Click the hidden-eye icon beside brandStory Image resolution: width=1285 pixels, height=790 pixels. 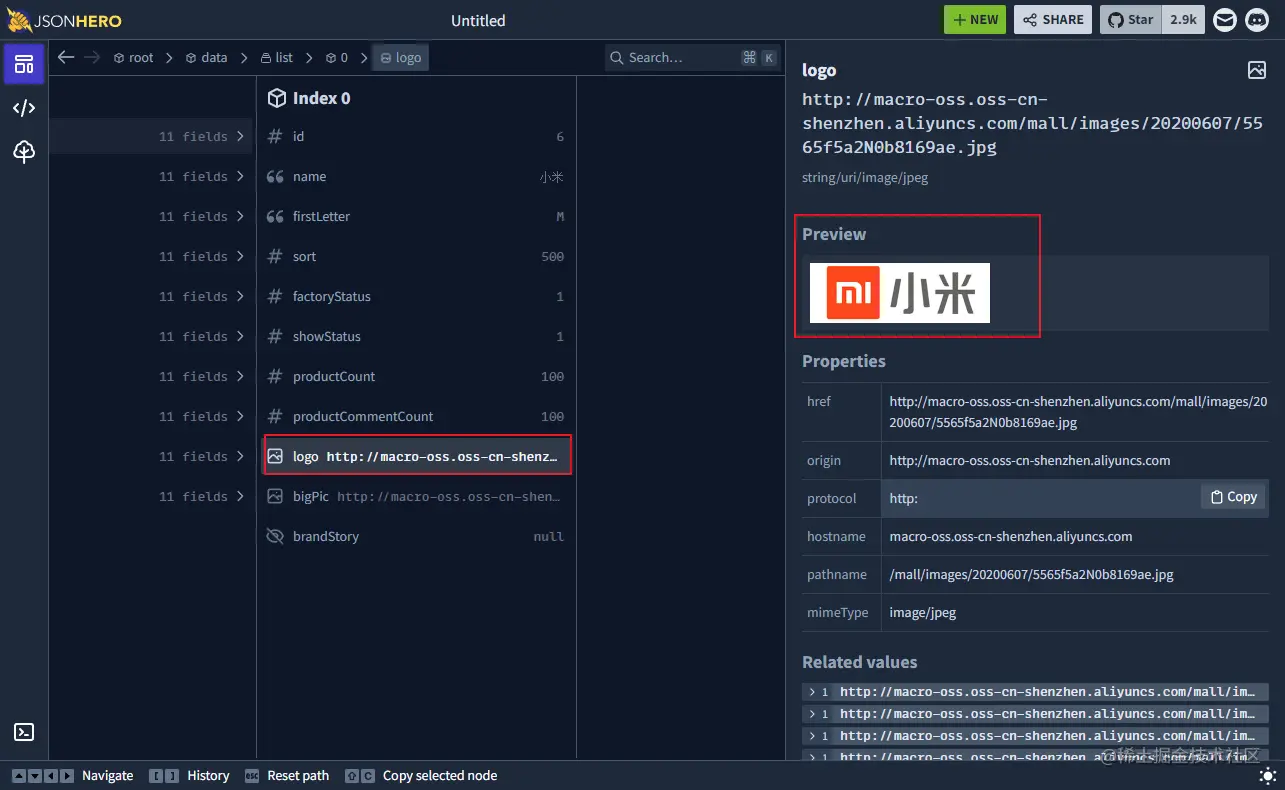coord(275,536)
